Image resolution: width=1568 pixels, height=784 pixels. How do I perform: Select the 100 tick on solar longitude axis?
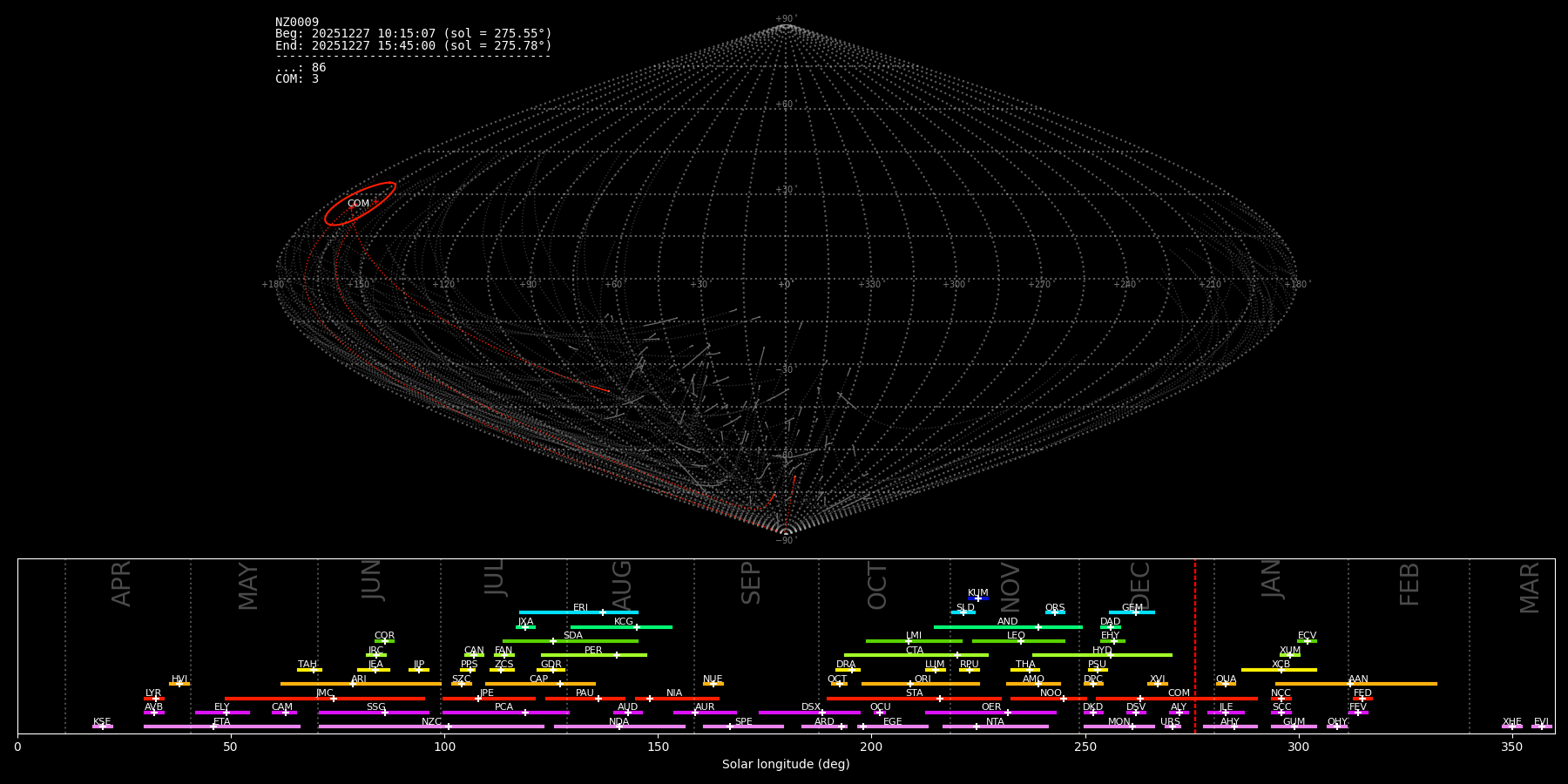pos(444,747)
